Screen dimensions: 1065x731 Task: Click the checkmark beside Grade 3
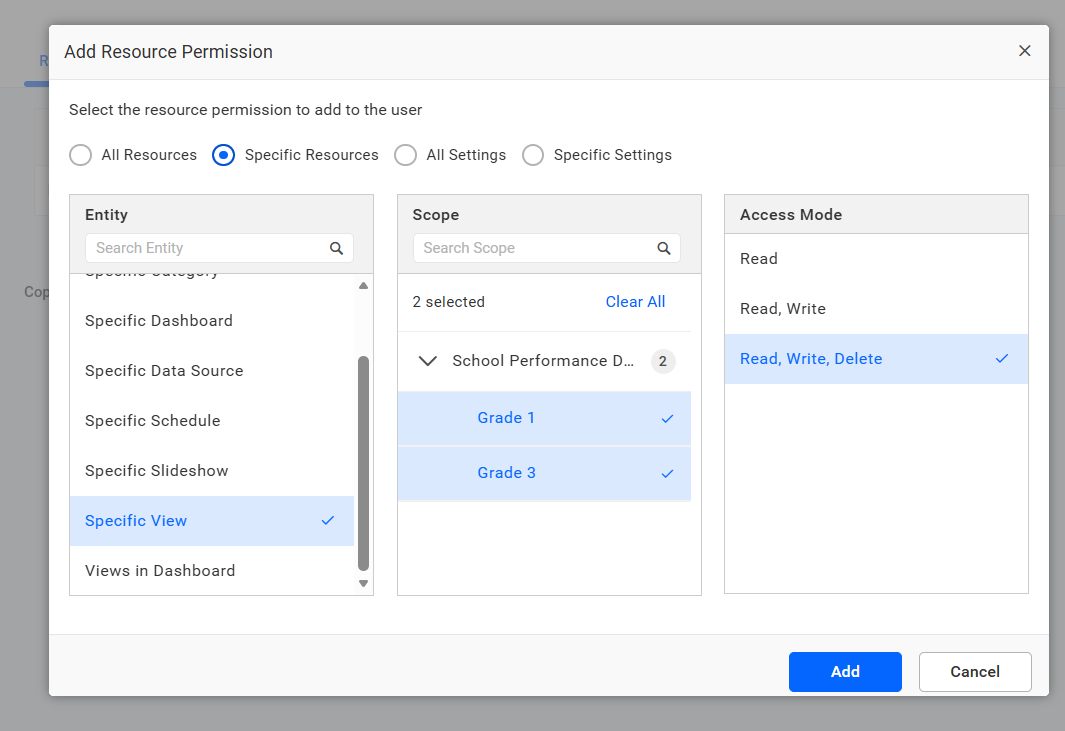667,474
